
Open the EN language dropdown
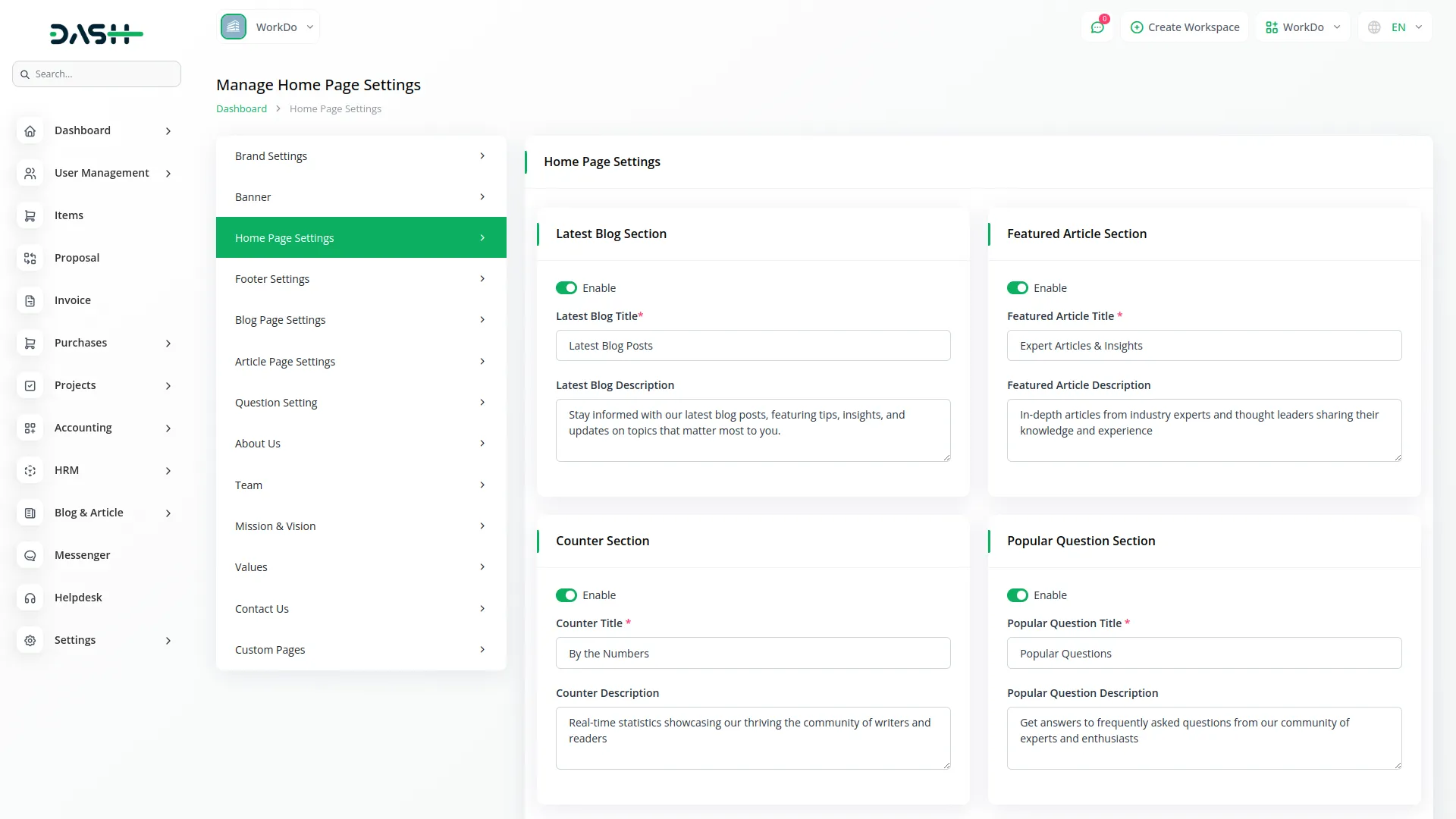click(1396, 27)
